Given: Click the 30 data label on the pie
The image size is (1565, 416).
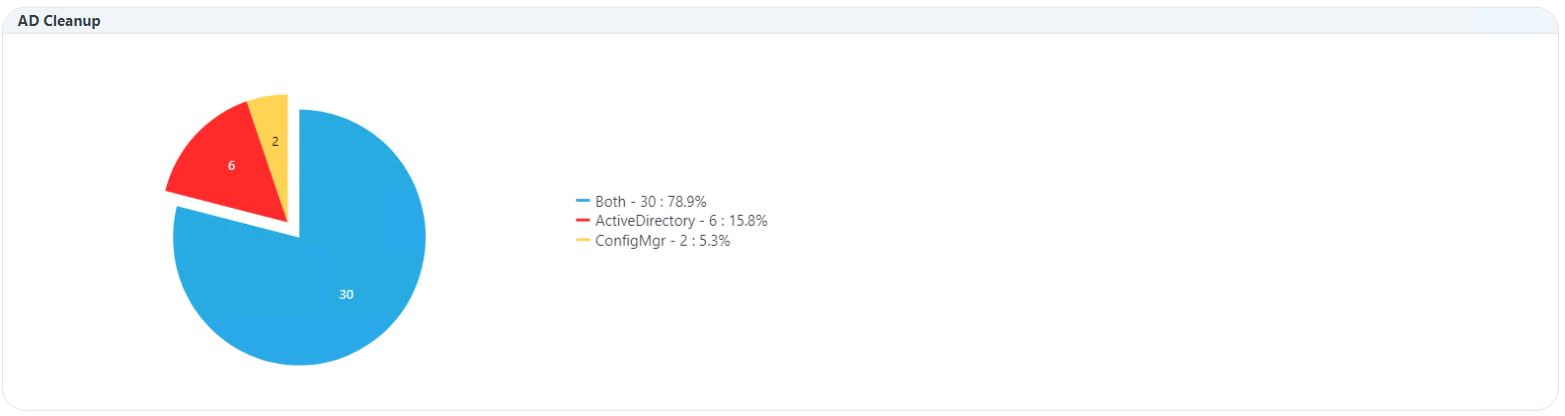Looking at the screenshot, I should [x=346, y=294].
